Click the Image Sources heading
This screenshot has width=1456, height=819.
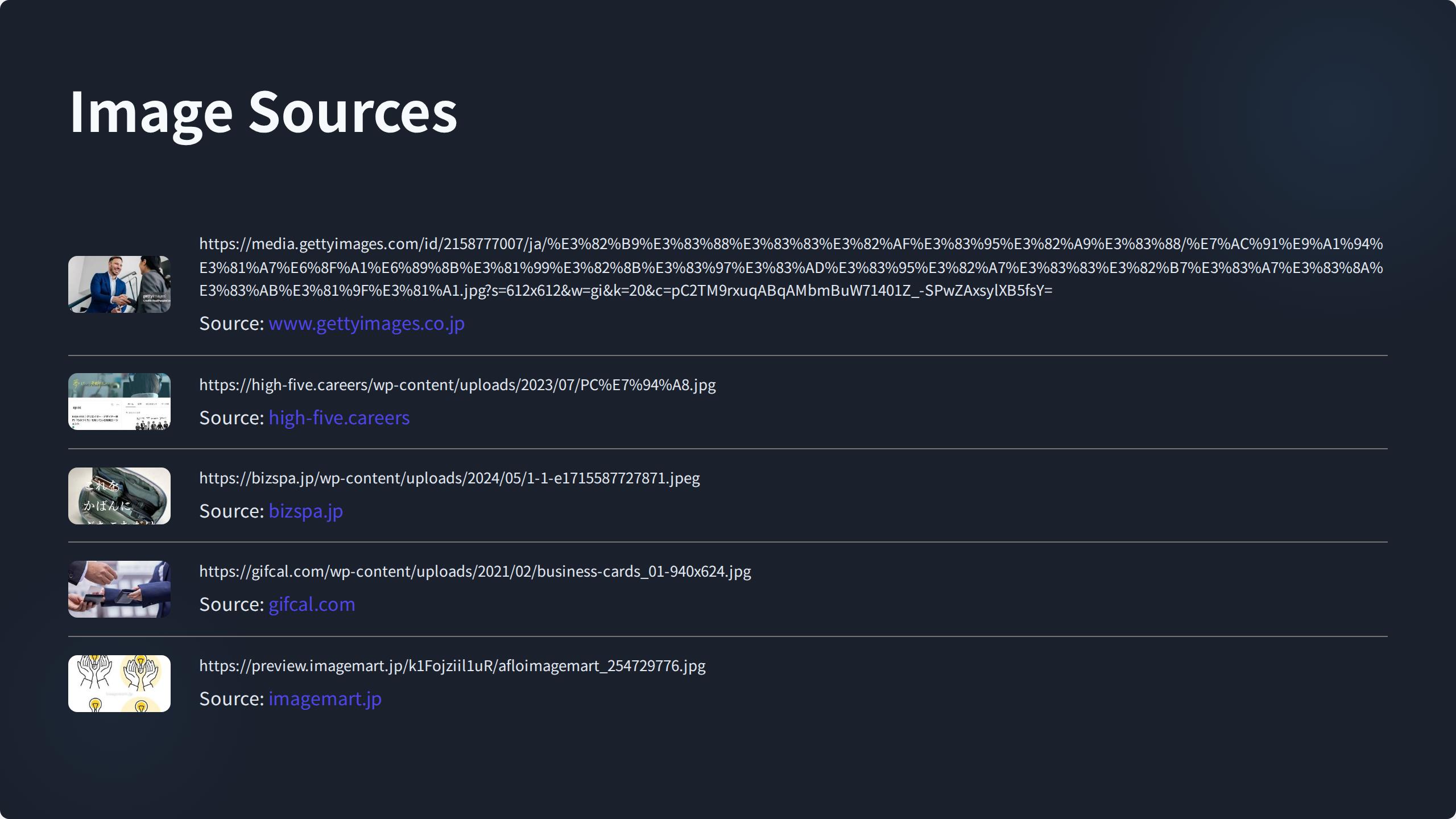(x=263, y=112)
